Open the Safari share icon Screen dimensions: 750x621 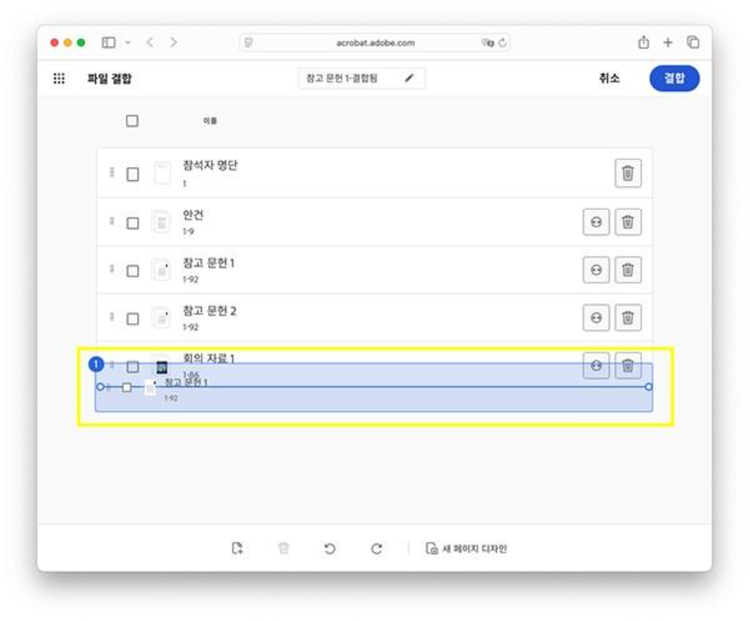pyautogui.click(x=643, y=42)
